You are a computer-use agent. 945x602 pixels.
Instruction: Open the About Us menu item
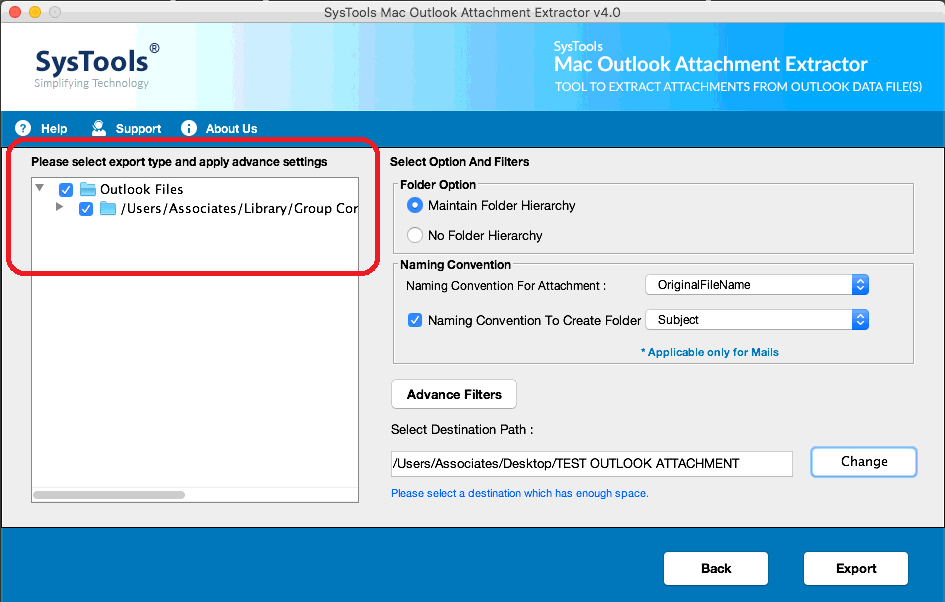coord(231,128)
